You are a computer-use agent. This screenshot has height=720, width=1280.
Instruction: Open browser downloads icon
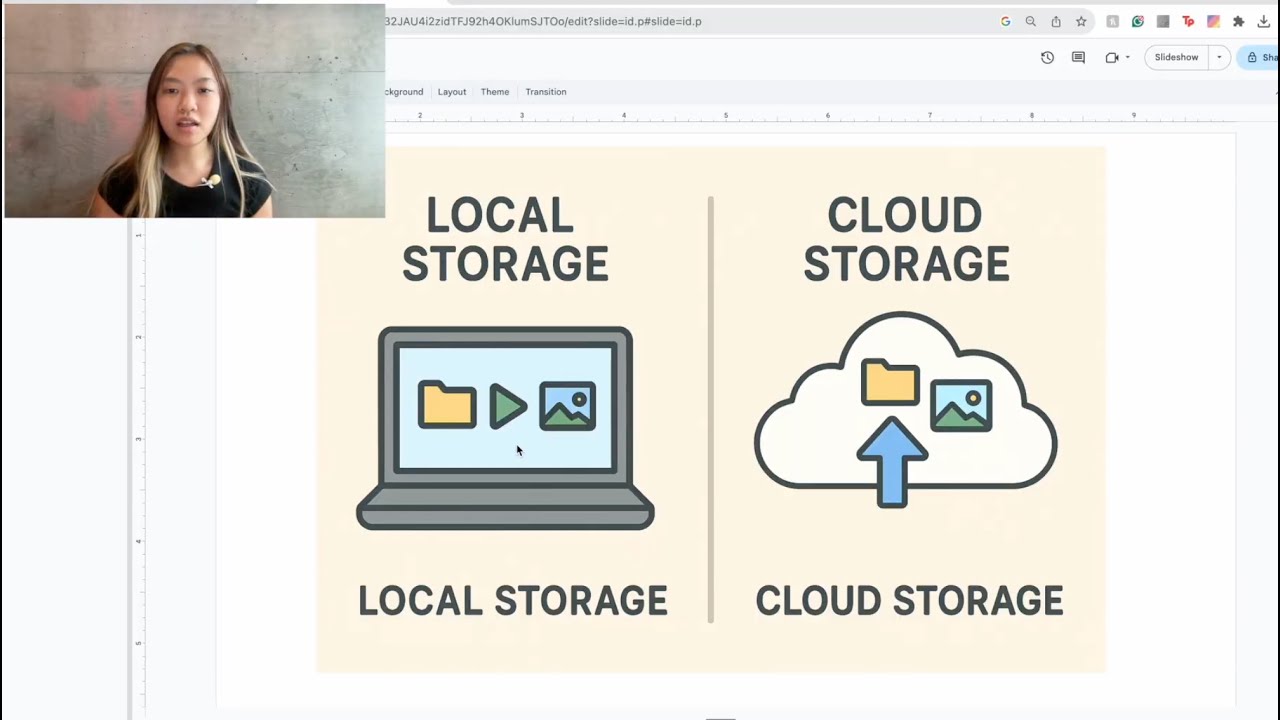[1264, 21]
